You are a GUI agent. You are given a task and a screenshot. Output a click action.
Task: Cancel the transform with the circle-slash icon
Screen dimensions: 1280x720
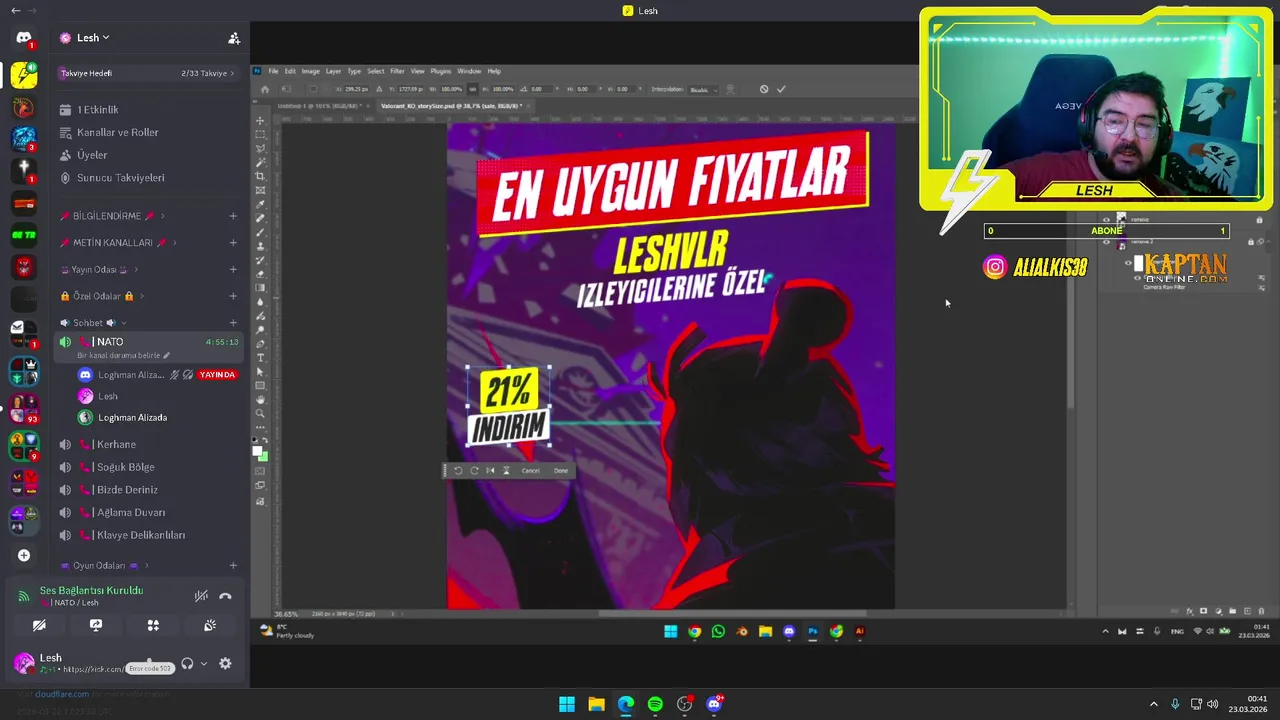[x=764, y=89]
